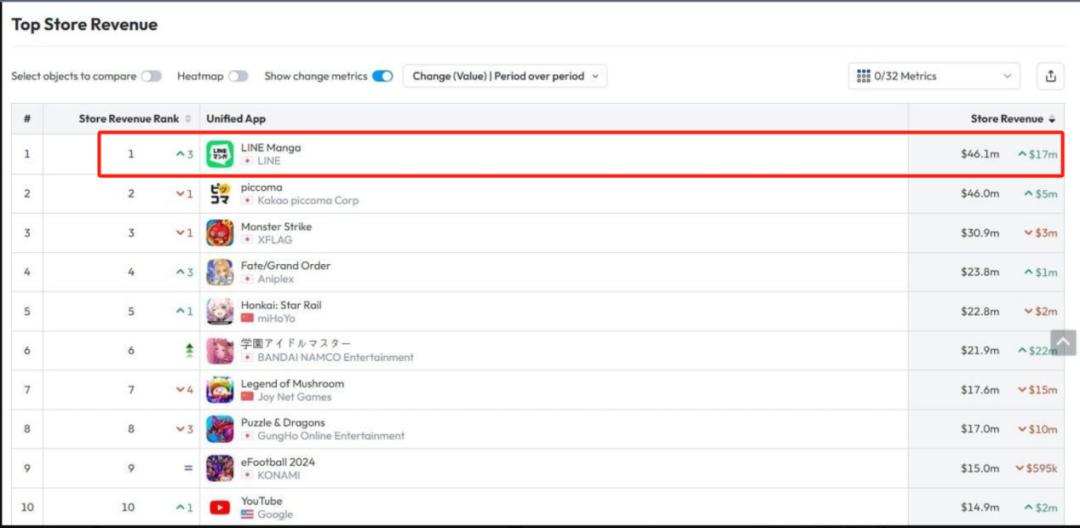The height and width of the screenshot is (528, 1080).
Task: Click the Puzzle & Dragons app icon
Action: point(220,429)
